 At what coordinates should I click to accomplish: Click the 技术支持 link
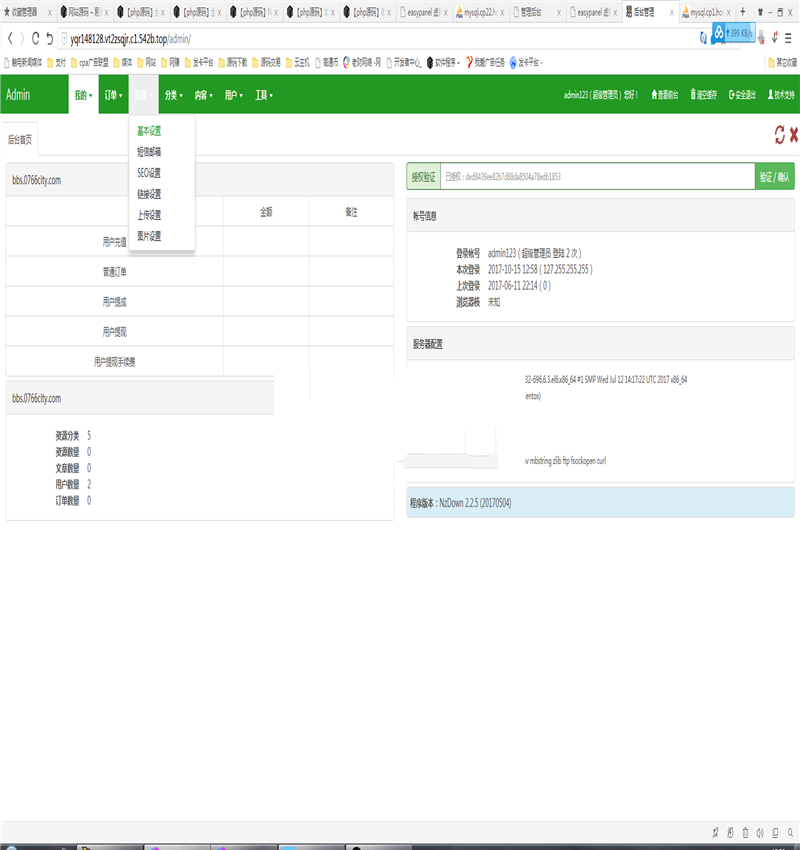(781, 95)
